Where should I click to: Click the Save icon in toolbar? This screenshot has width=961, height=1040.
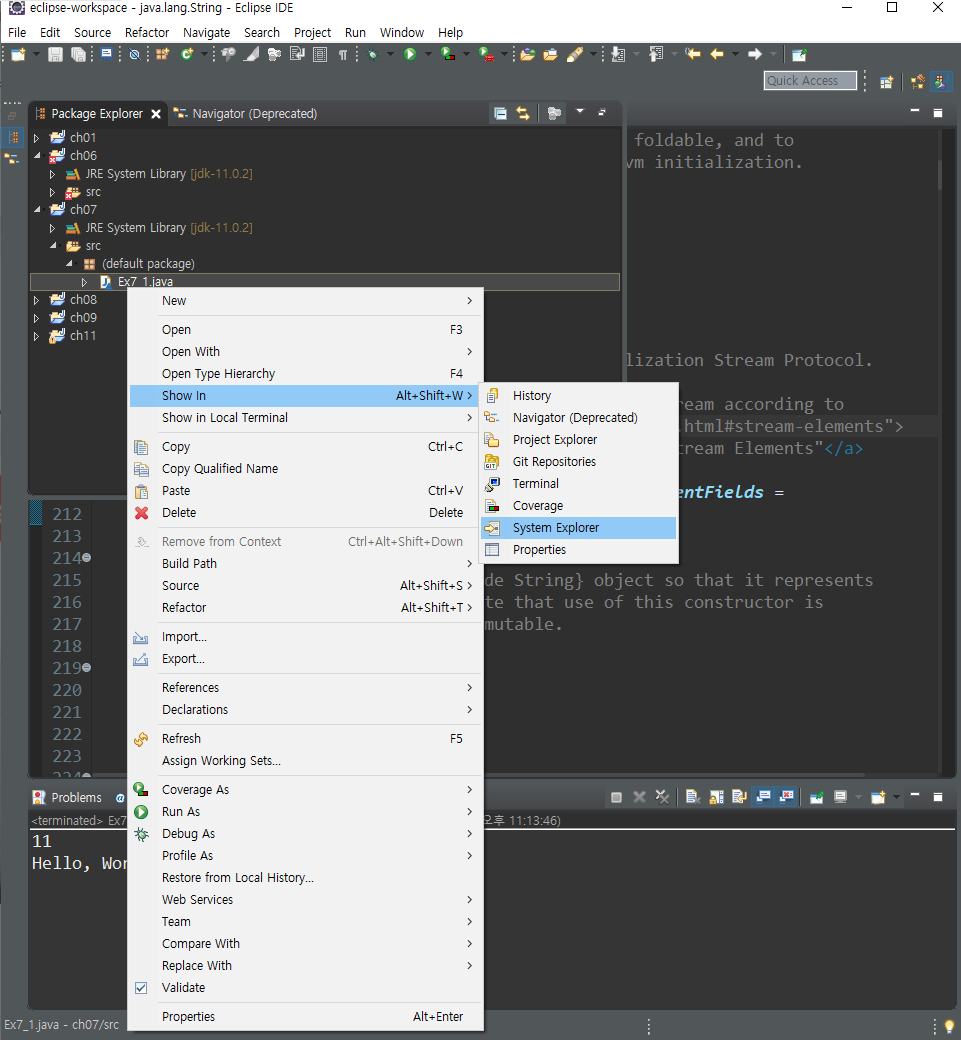pos(55,55)
